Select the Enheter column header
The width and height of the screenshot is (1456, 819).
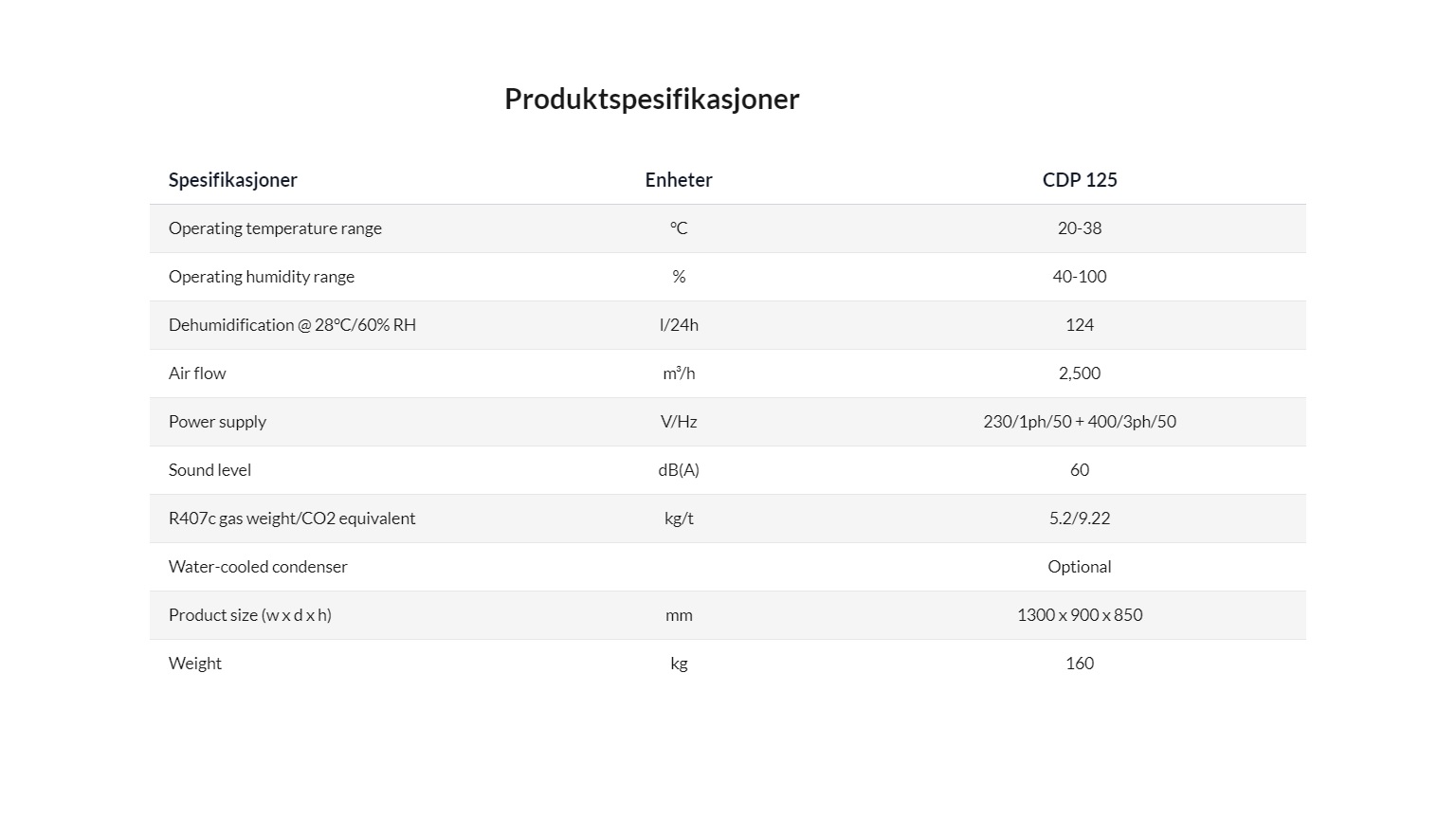(679, 180)
